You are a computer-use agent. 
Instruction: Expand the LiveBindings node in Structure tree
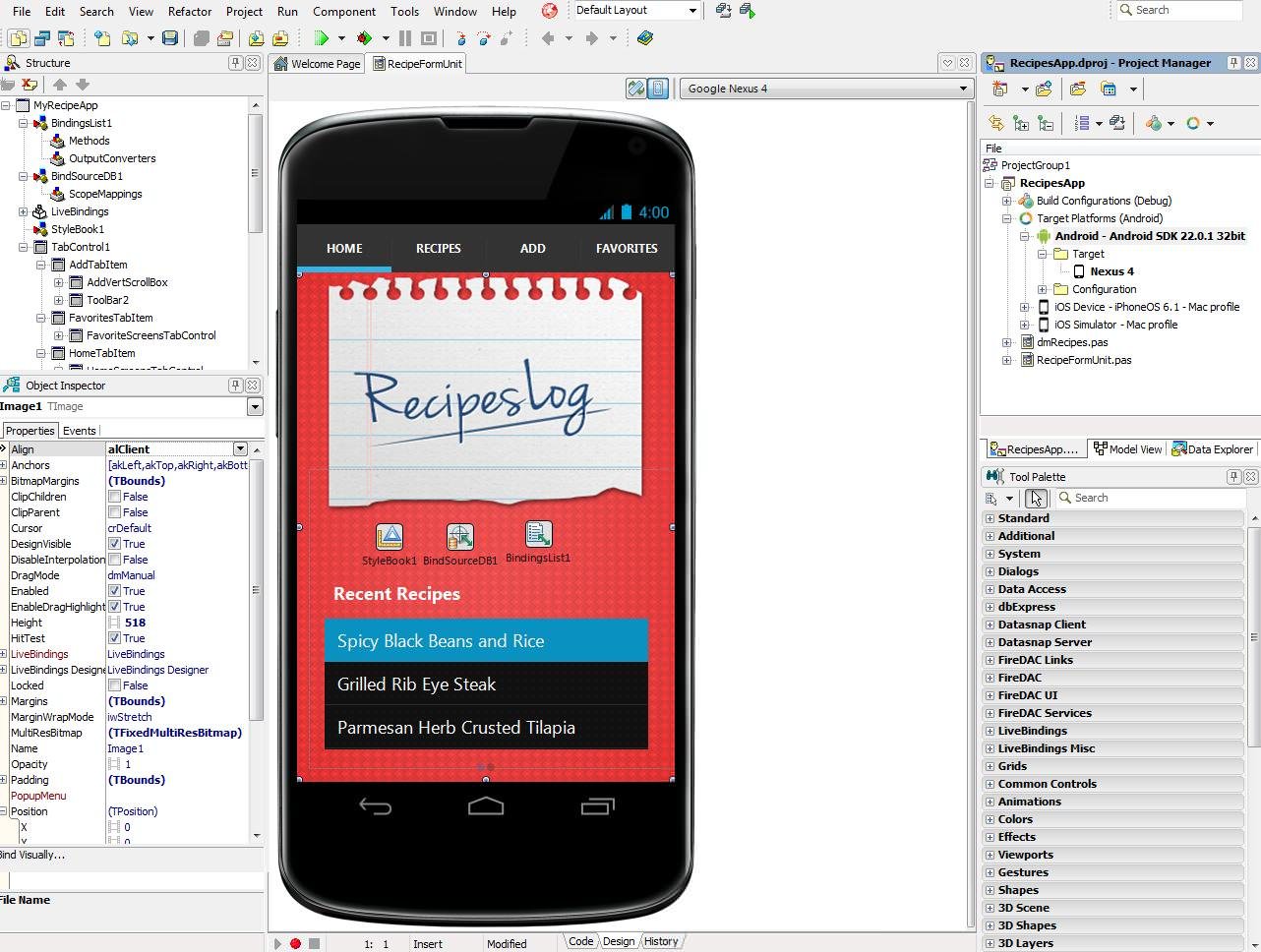point(23,211)
